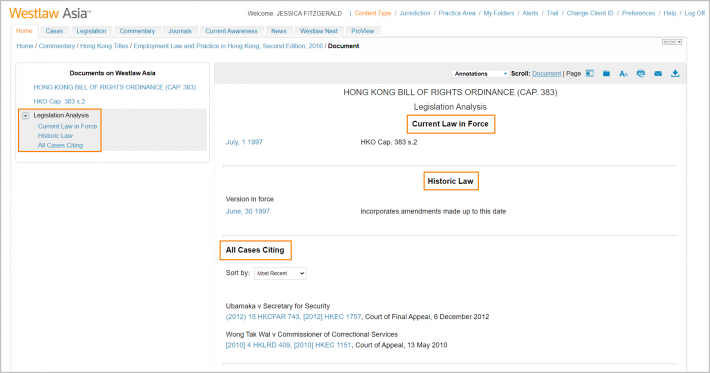Switch to the Cases tab
This screenshot has height=373, width=710.
tap(54, 31)
